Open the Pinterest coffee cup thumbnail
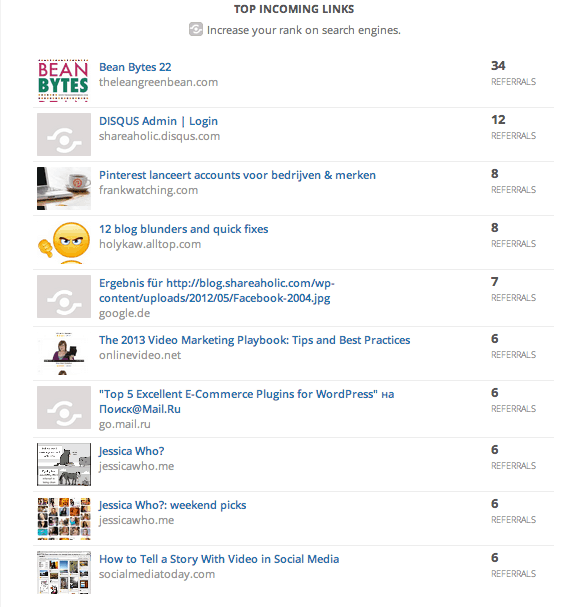Screen dimensions: 582x607 pyautogui.click(x=64, y=189)
